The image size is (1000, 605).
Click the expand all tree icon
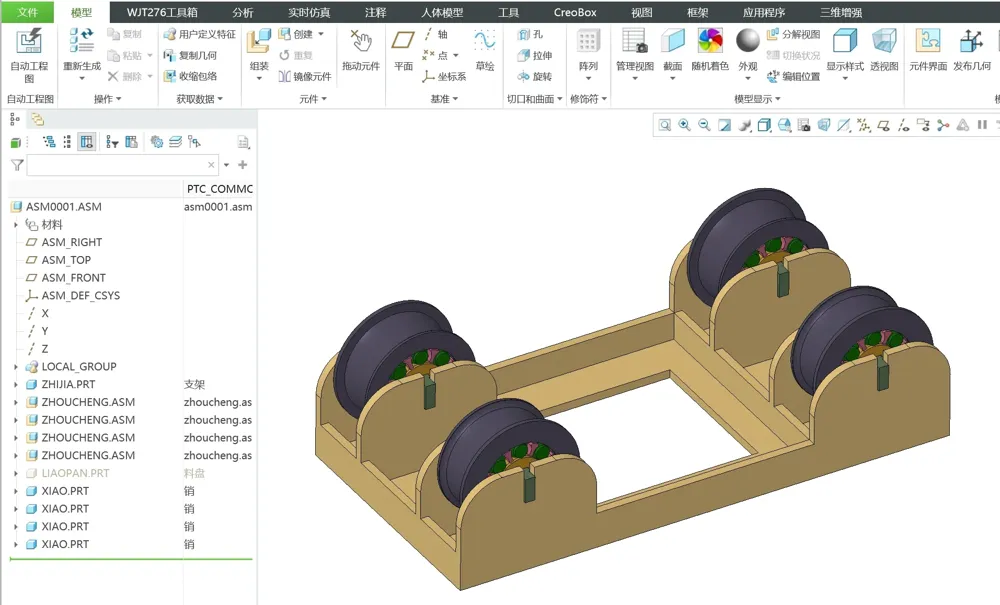click(48, 142)
